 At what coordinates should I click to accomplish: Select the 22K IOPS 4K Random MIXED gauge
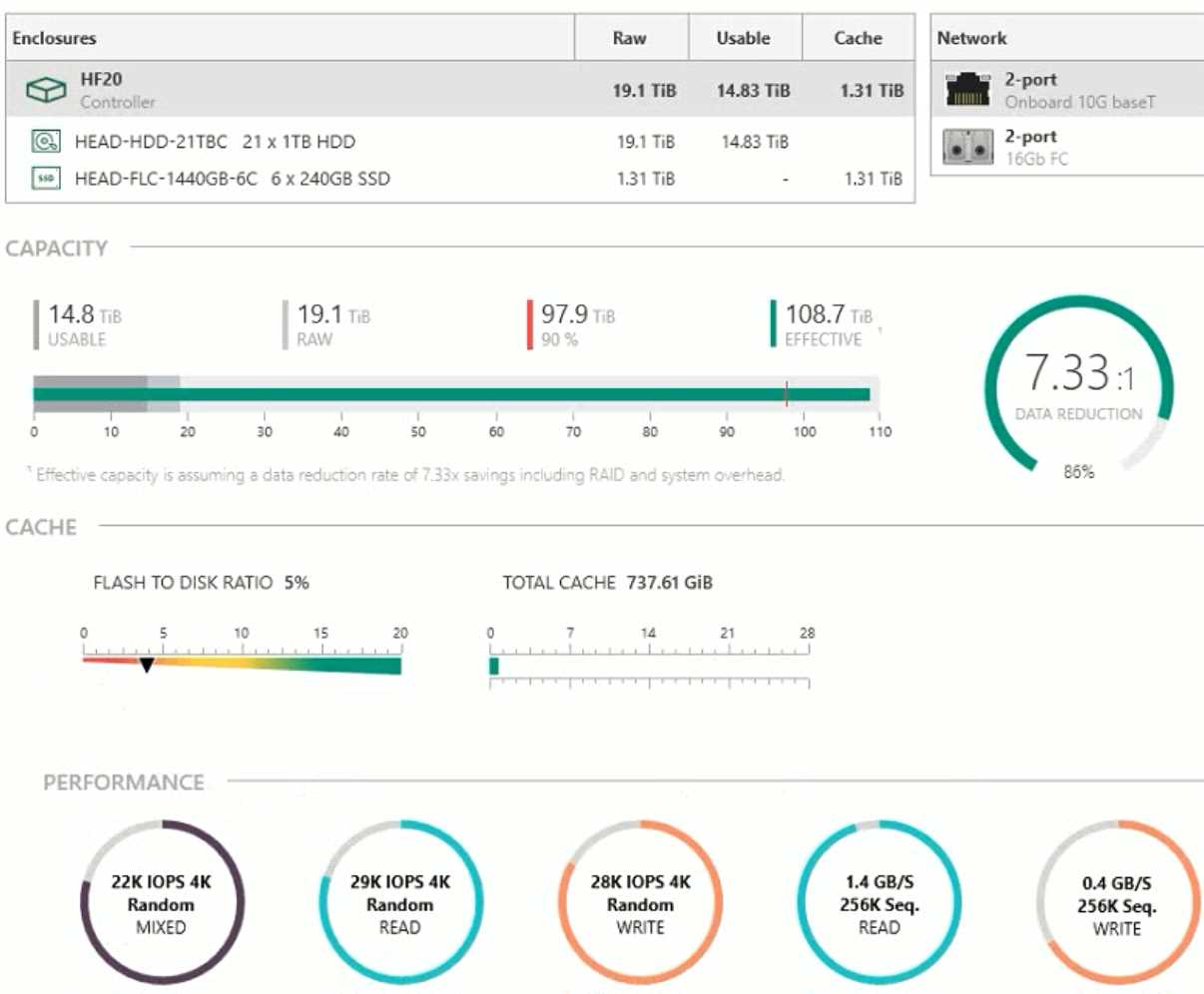(x=162, y=903)
